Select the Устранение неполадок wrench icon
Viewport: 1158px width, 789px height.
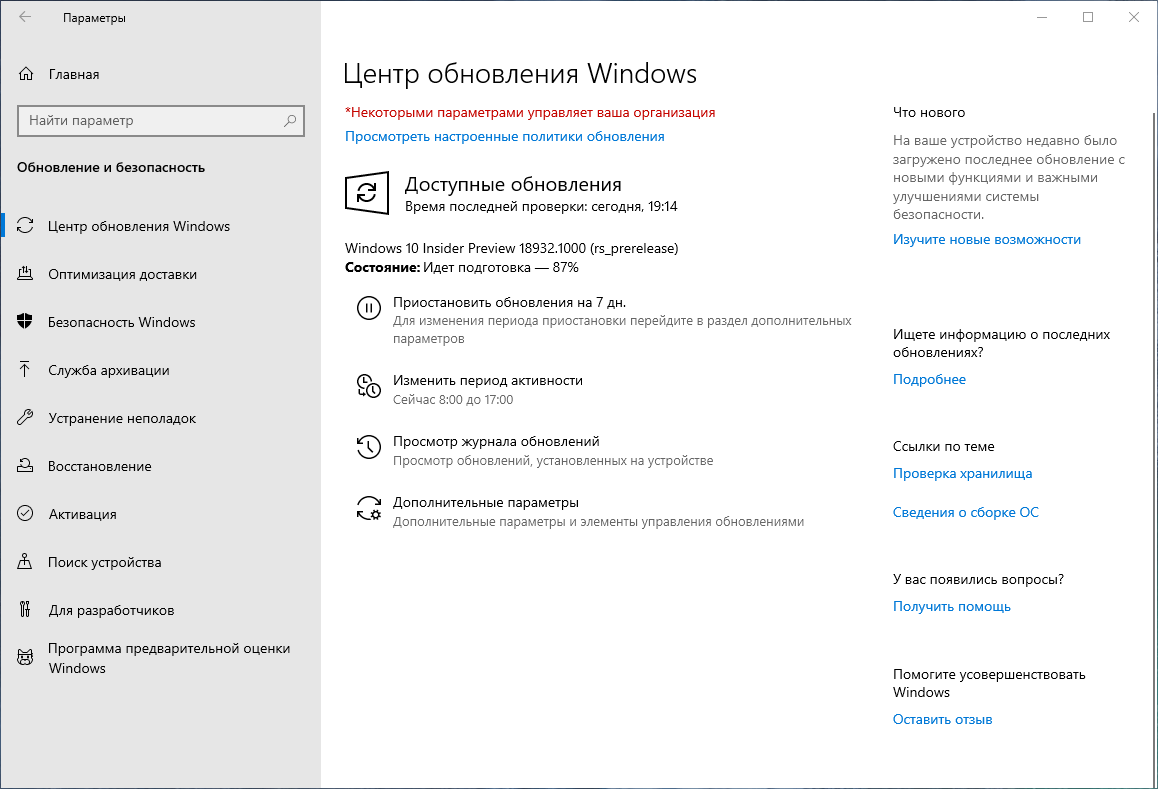coord(25,417)
